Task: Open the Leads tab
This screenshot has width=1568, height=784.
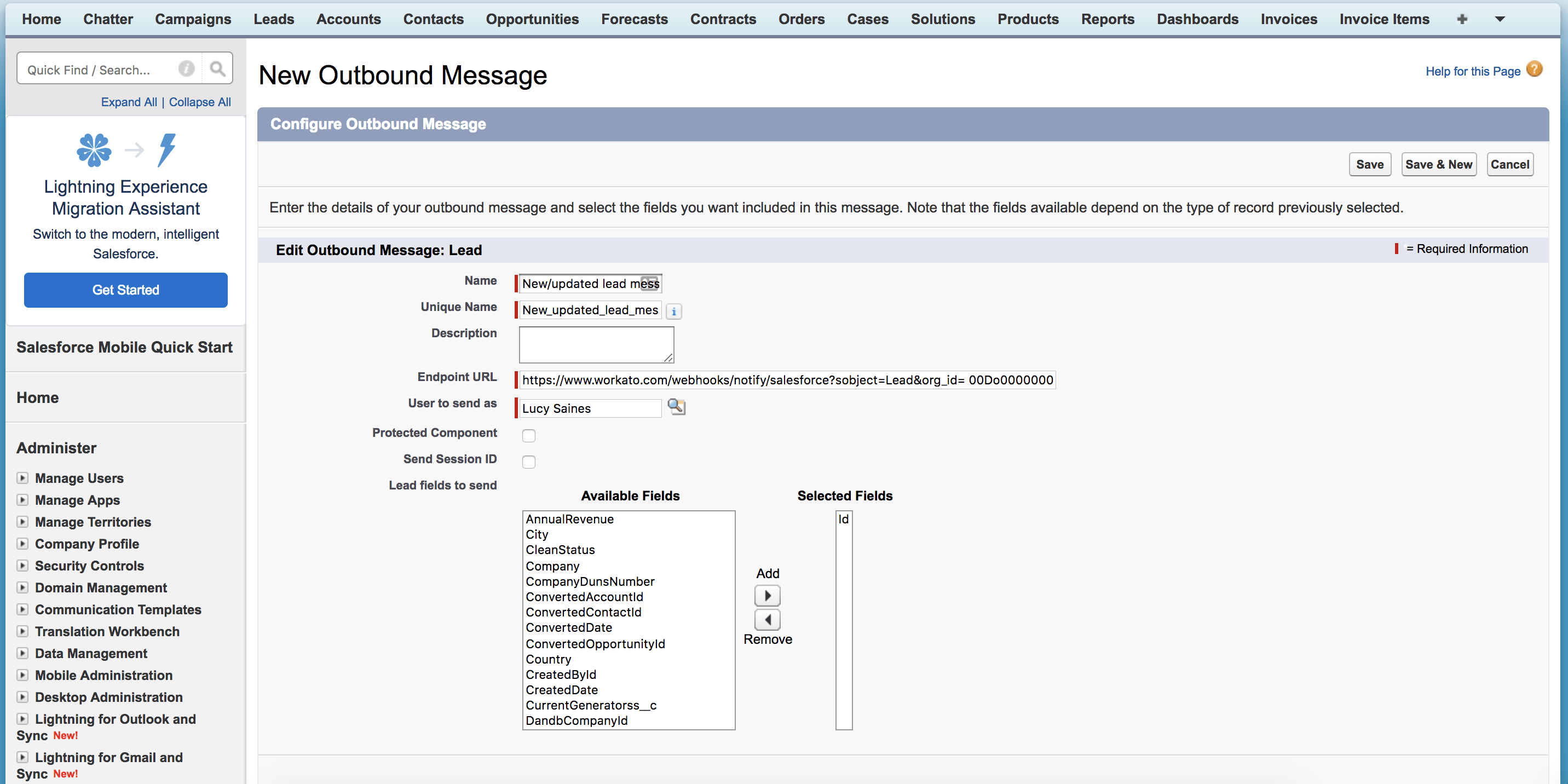Action: point(274,20)
